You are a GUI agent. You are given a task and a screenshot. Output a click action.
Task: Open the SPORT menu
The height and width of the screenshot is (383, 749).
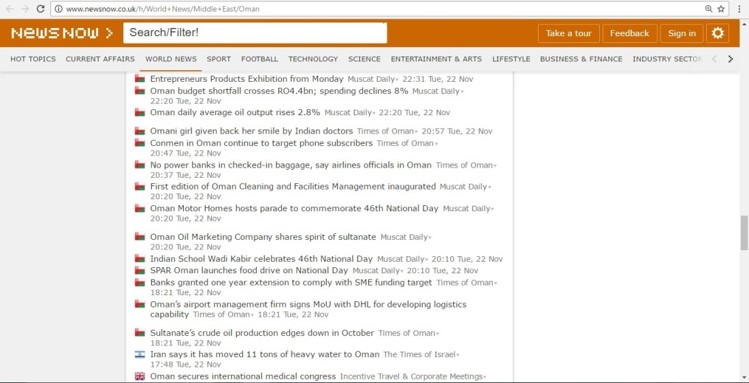pyautogui.click(x=219, y=59)
